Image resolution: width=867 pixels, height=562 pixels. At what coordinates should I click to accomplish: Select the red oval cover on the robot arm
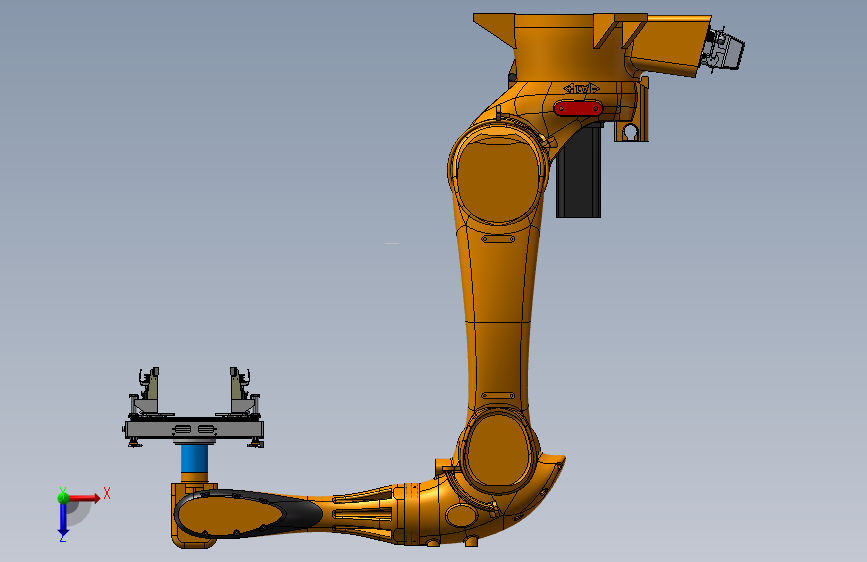(x=578, y=108)
